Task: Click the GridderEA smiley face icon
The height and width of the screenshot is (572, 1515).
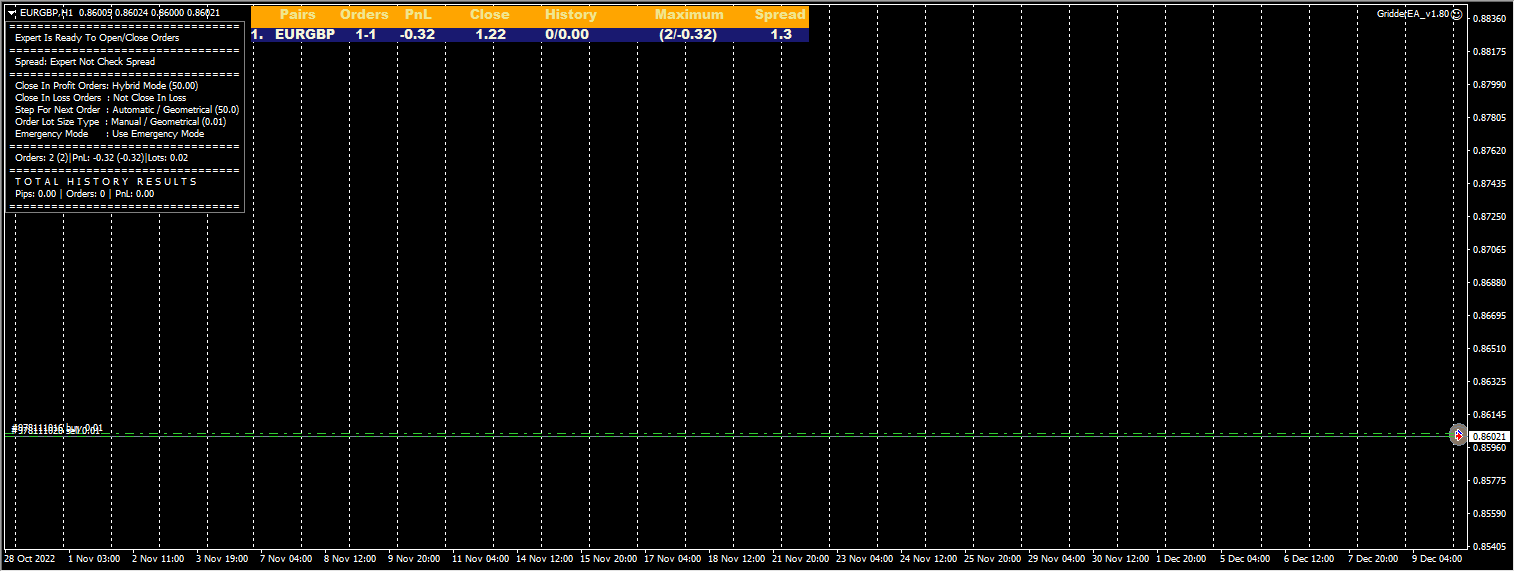Action: pyautogui.click(x=1457, y=14)
